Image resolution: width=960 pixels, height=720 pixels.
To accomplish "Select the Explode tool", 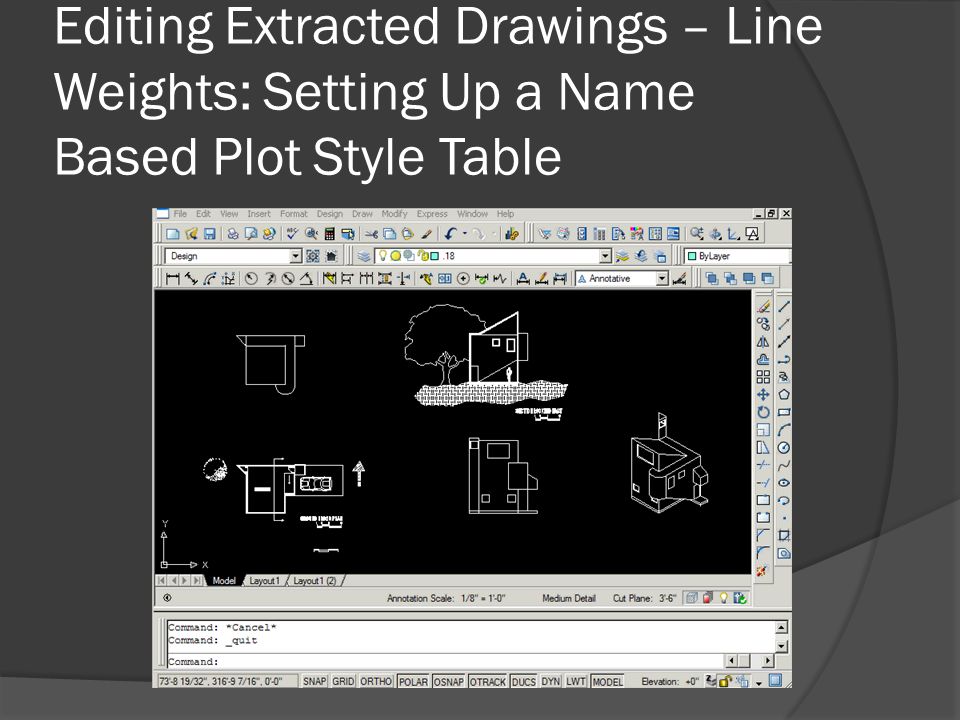I will (x=762, y=571).
